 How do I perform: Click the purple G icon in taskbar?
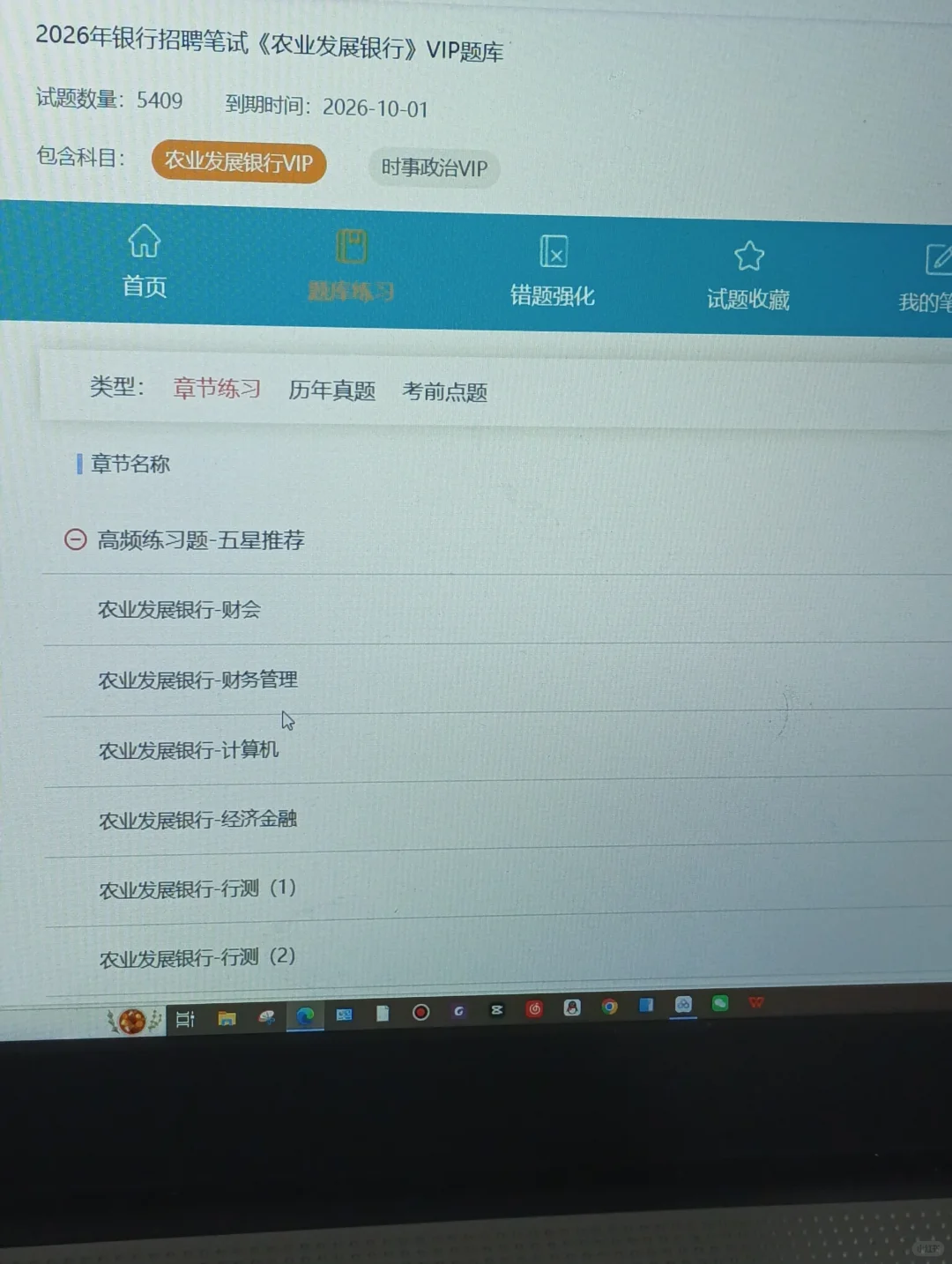[x=458, y=1011]
